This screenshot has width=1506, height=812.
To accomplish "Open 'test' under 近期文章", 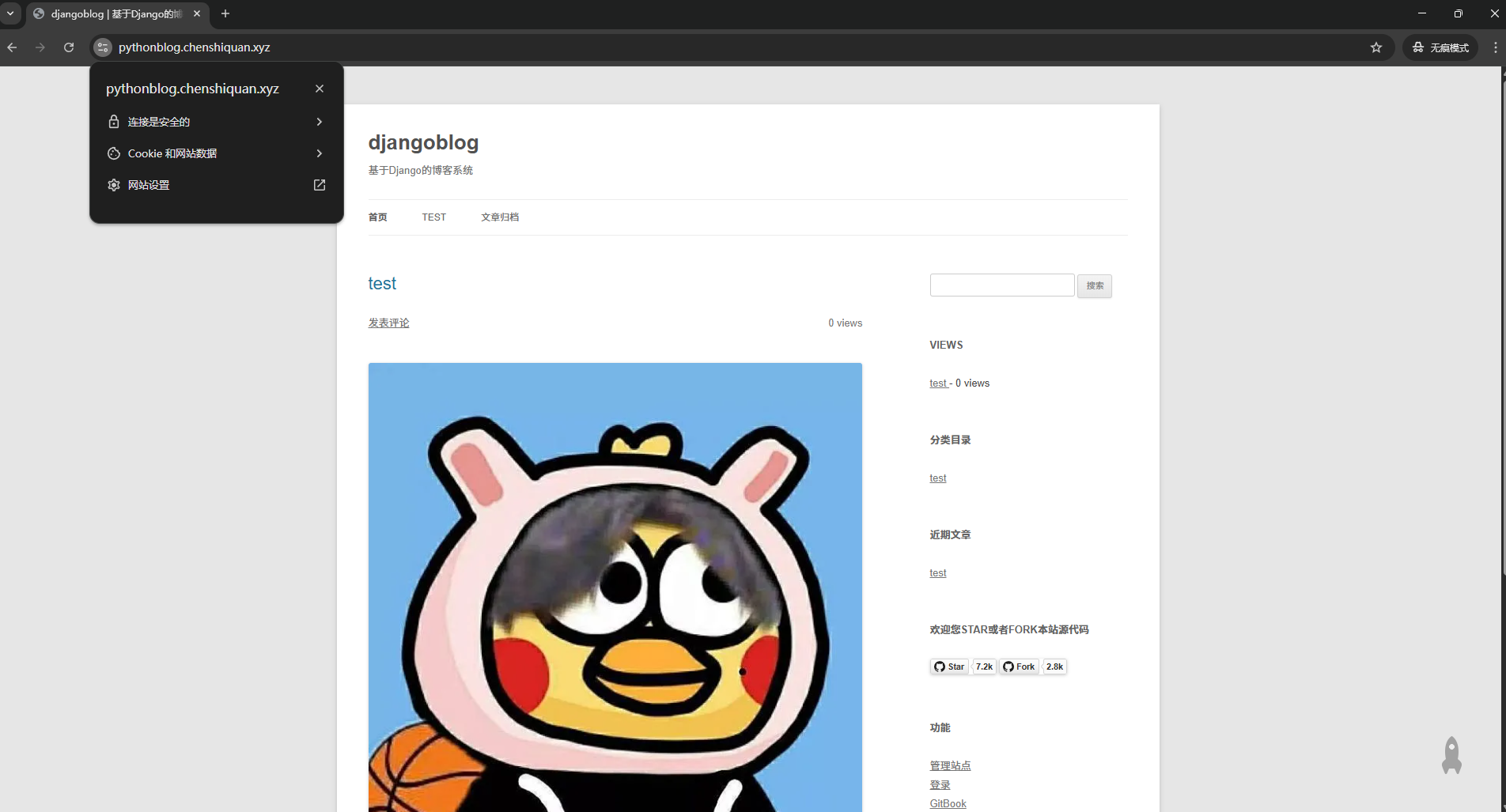I will point(938,573).
